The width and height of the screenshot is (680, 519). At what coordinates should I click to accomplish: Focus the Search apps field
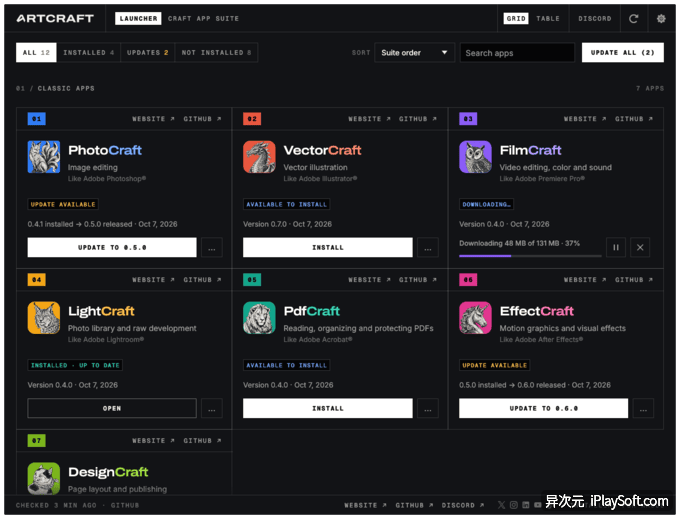pos(517,52)
